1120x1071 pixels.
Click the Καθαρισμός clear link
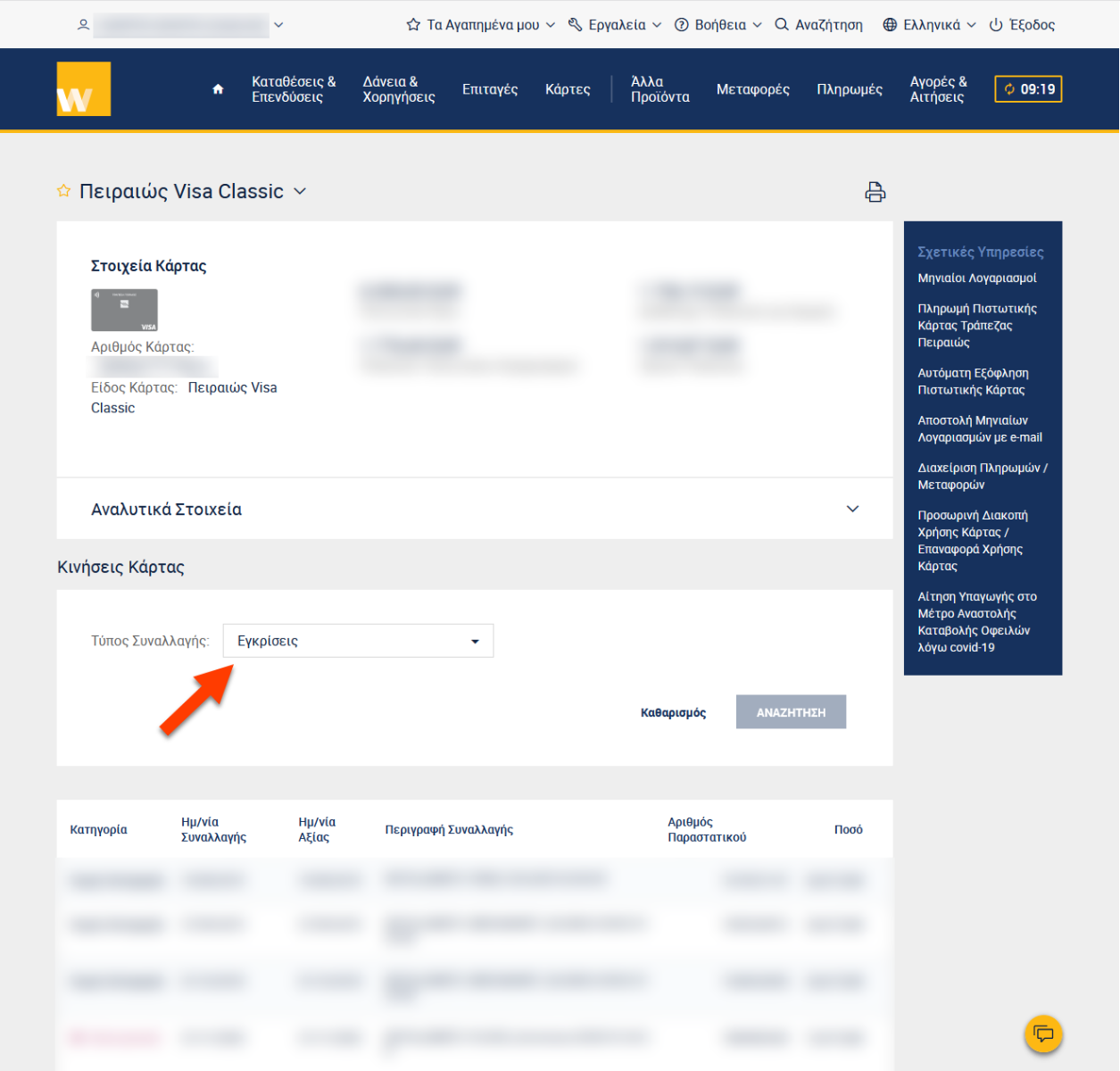[x=673, y=712]
